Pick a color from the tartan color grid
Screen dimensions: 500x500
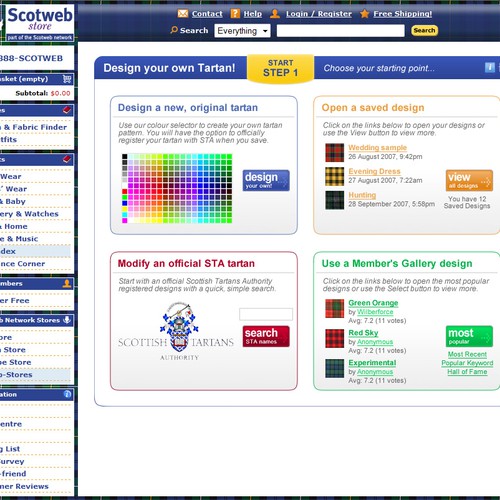click(x=177, y=188)
